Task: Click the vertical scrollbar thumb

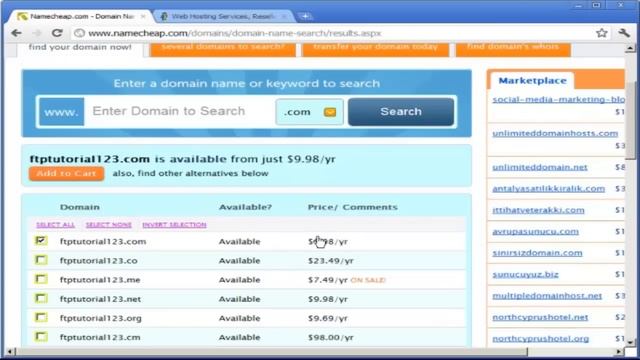Action: (x=630, y=120)
